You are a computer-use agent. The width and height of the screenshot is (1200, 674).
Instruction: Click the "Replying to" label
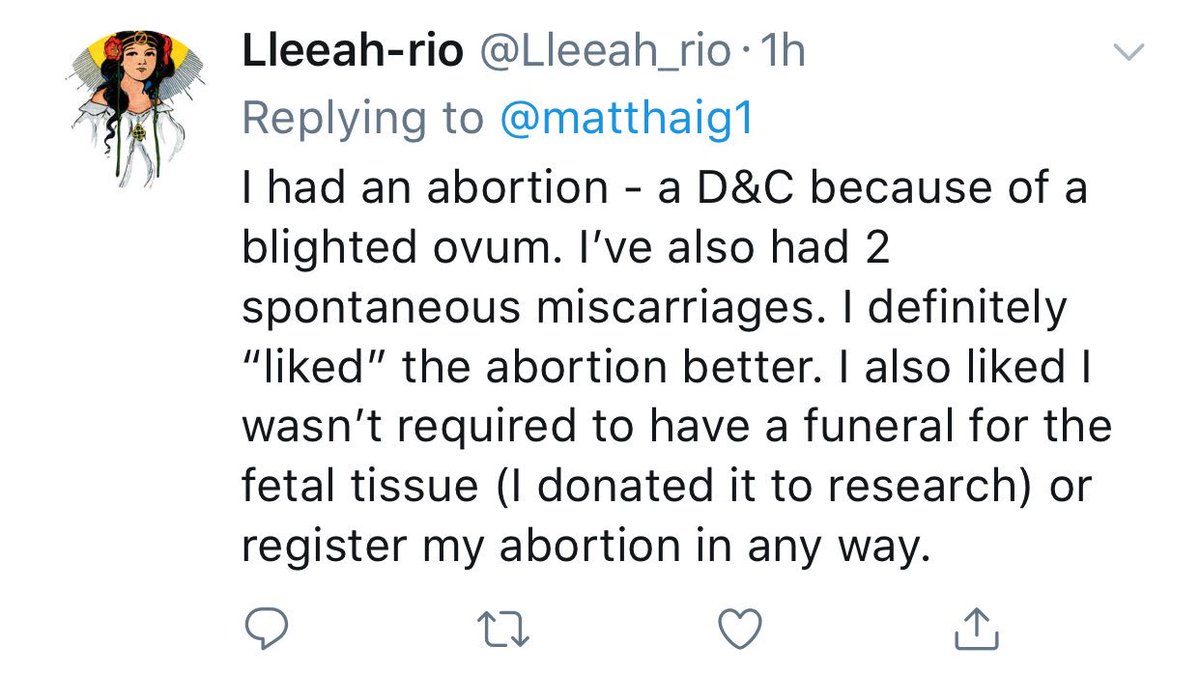362,119
